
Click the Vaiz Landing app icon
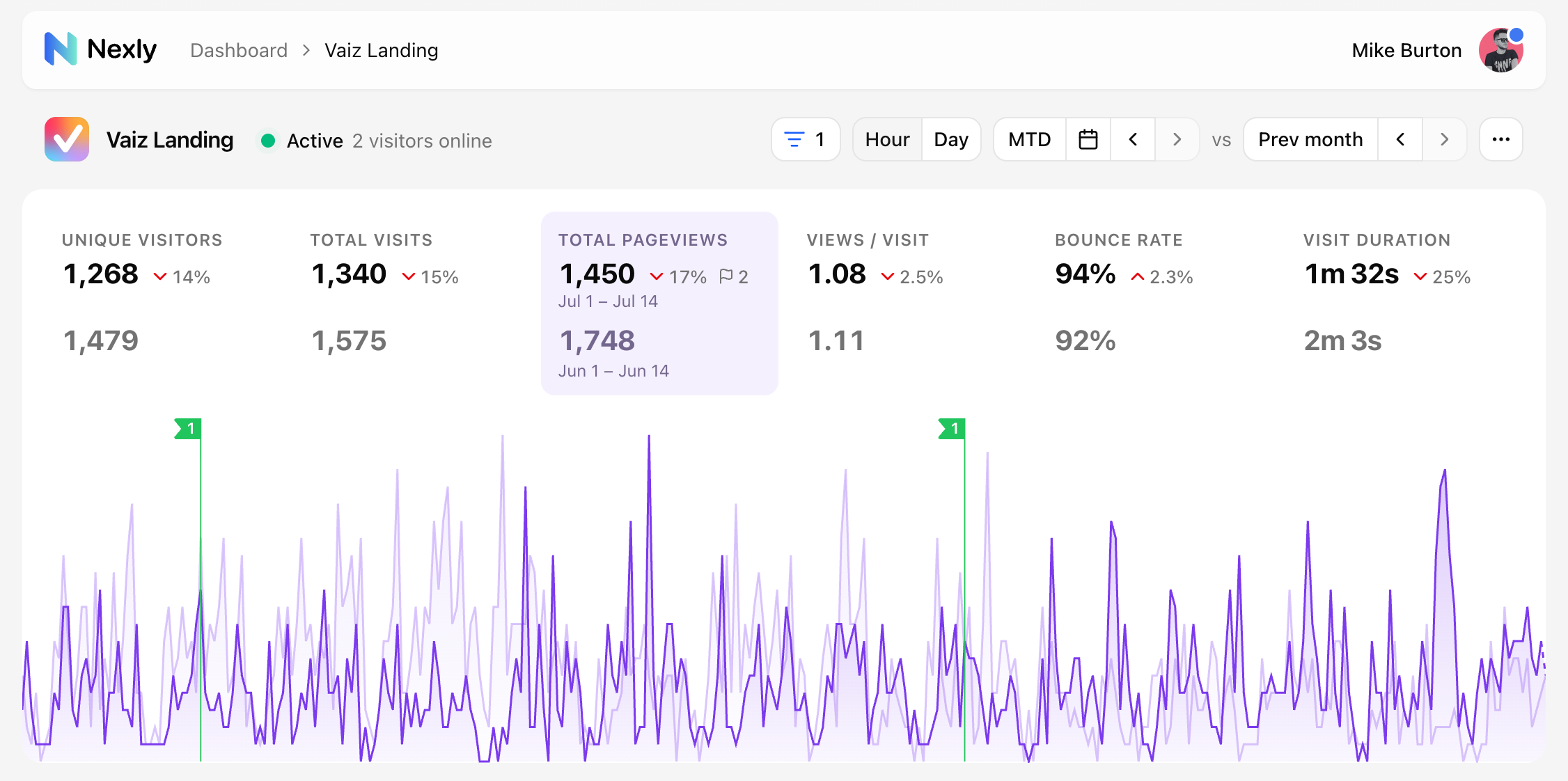(67, 139)
